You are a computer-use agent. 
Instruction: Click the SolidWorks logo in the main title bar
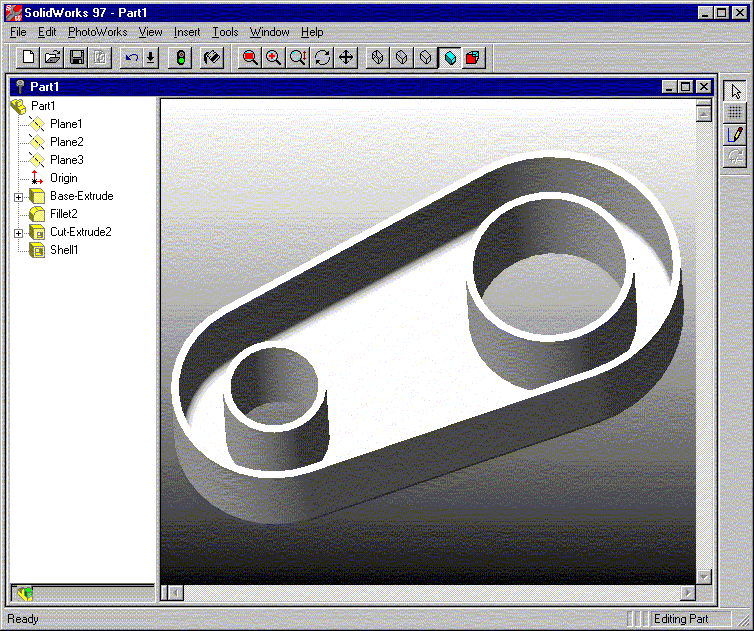(13, 13)
